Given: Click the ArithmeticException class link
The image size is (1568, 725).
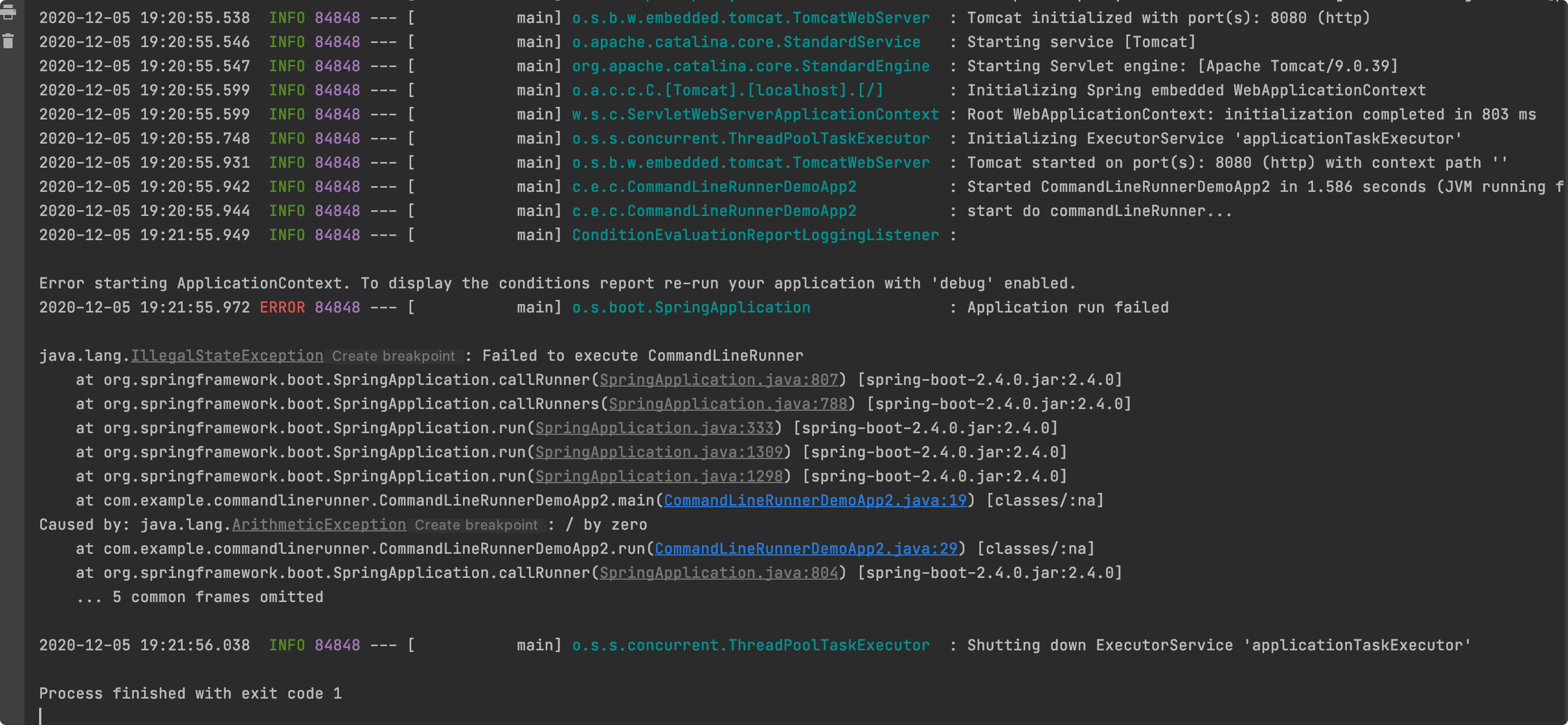Looking at the screenshot, I should (318, 525).
